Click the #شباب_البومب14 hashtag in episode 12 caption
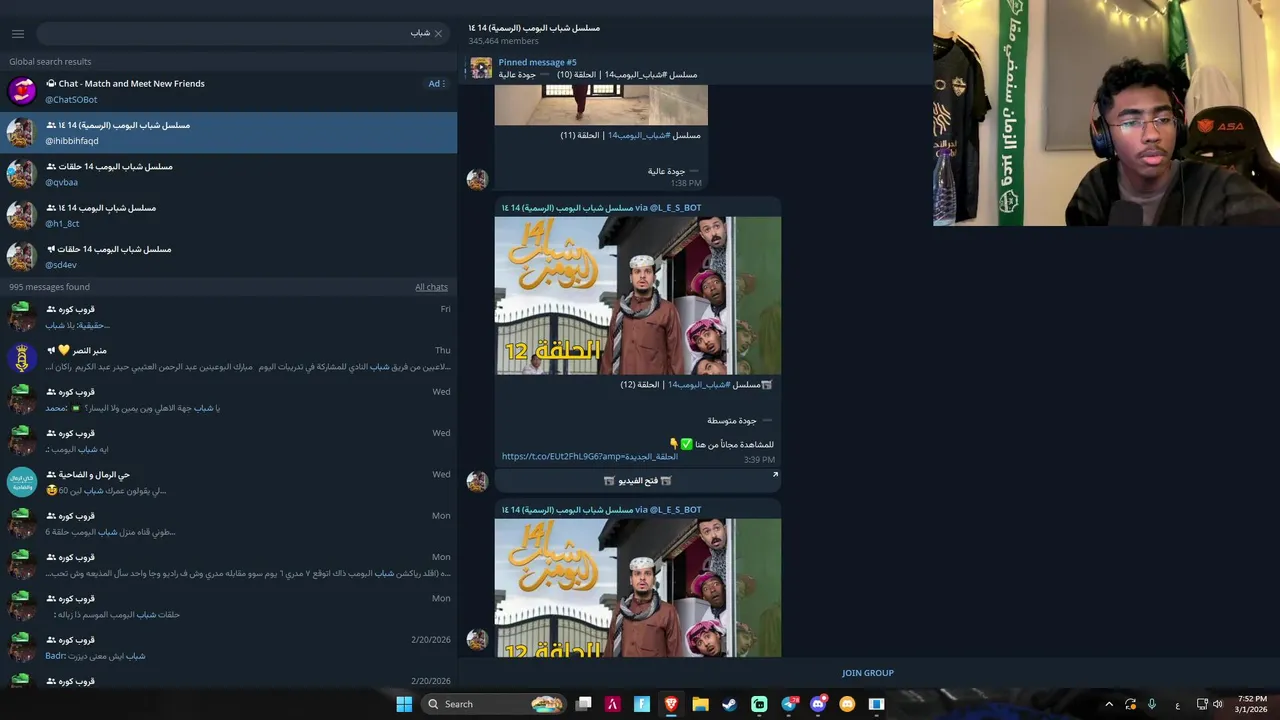The width and height of the screenshot is (1280, 720). 697,385
